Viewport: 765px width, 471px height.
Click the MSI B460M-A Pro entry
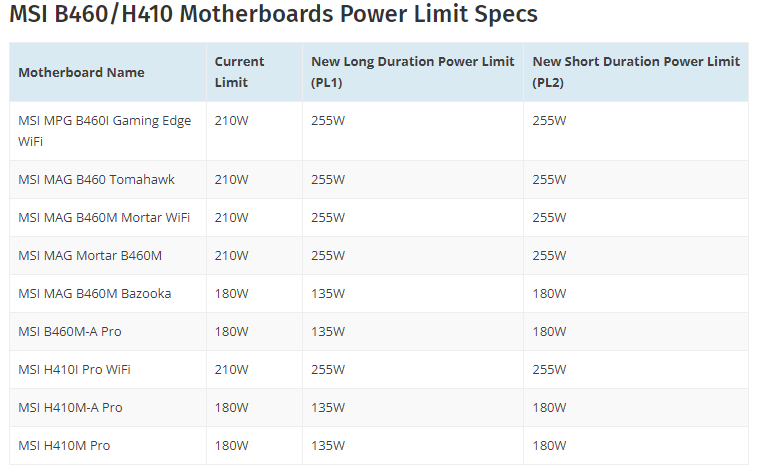tap(70, 332)
